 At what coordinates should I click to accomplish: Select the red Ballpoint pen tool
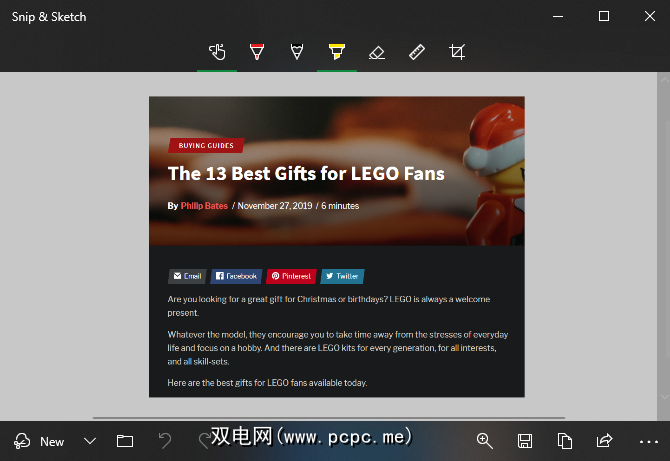pos(257,52)
